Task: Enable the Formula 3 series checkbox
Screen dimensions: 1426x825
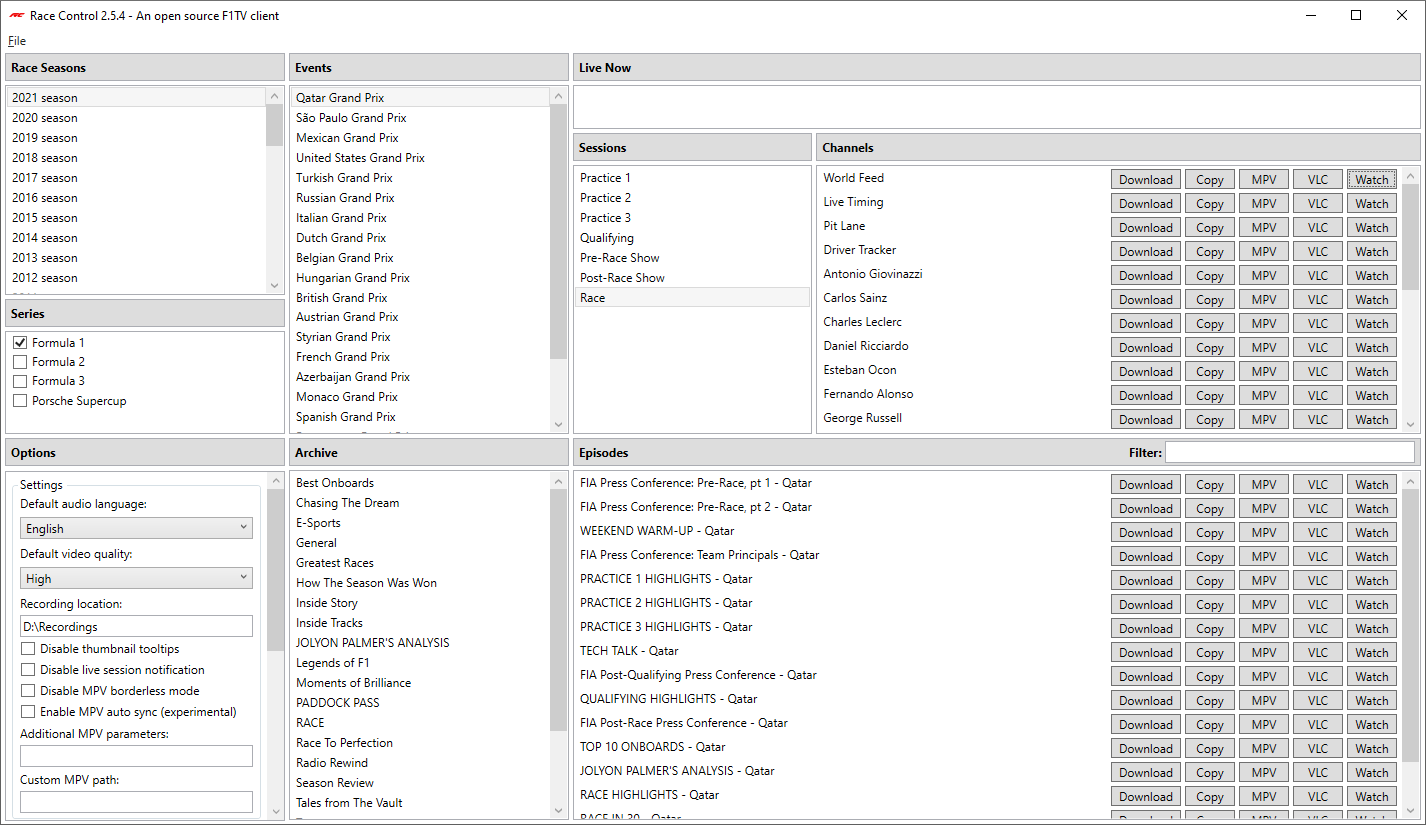Action: point(19,381)
